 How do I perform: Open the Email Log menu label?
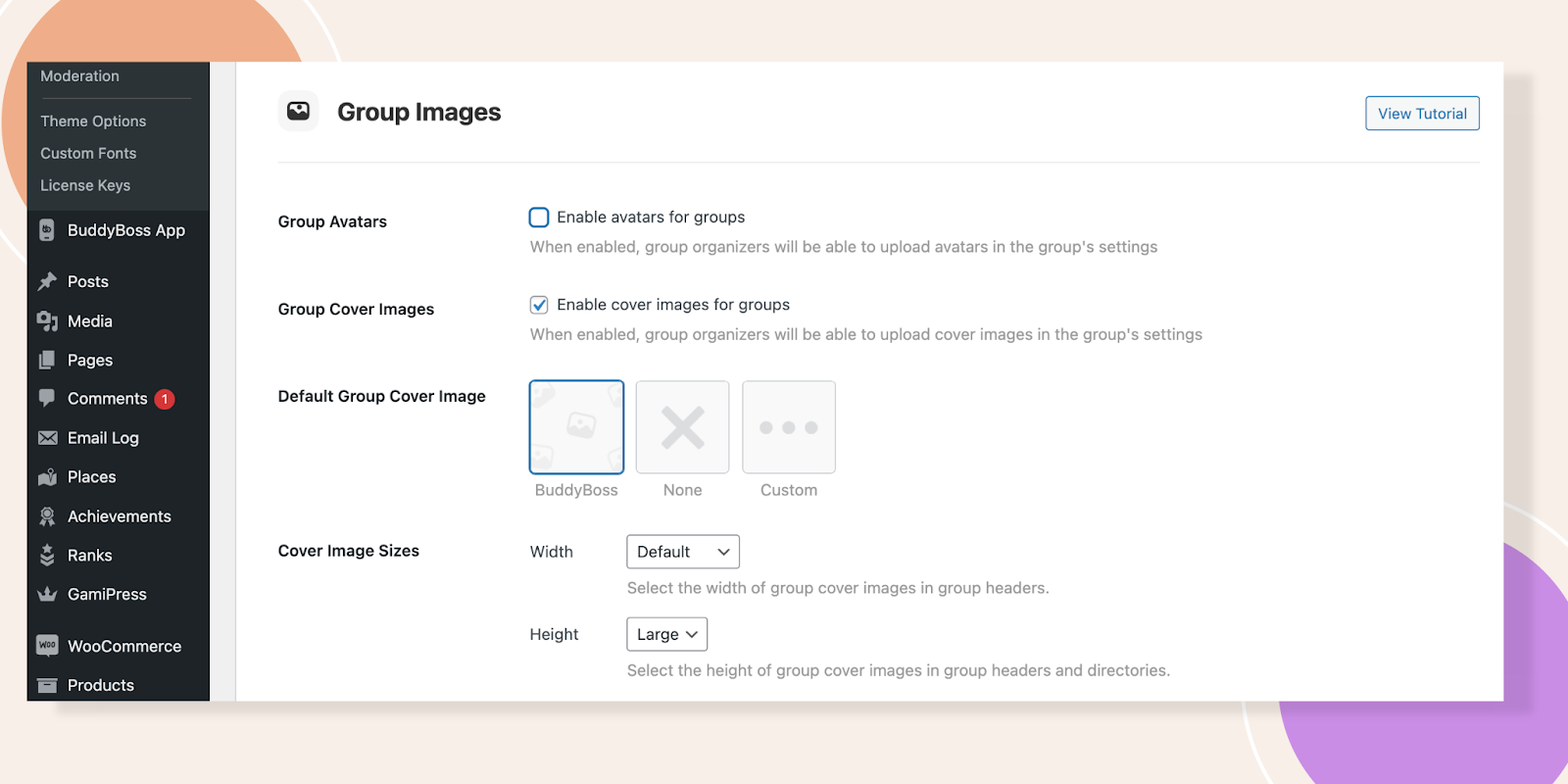[103, 438]
